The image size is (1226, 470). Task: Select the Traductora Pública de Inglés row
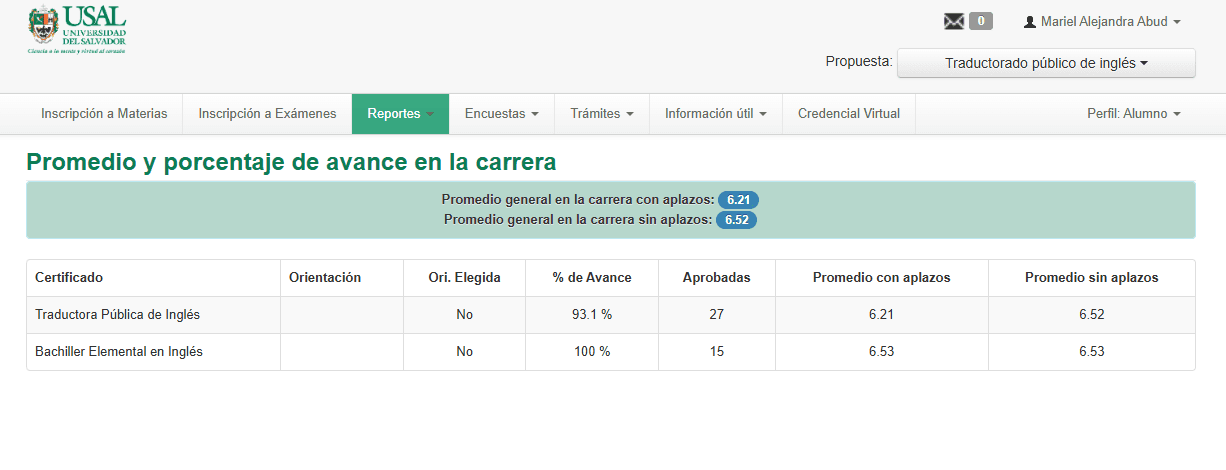(117, 315)
